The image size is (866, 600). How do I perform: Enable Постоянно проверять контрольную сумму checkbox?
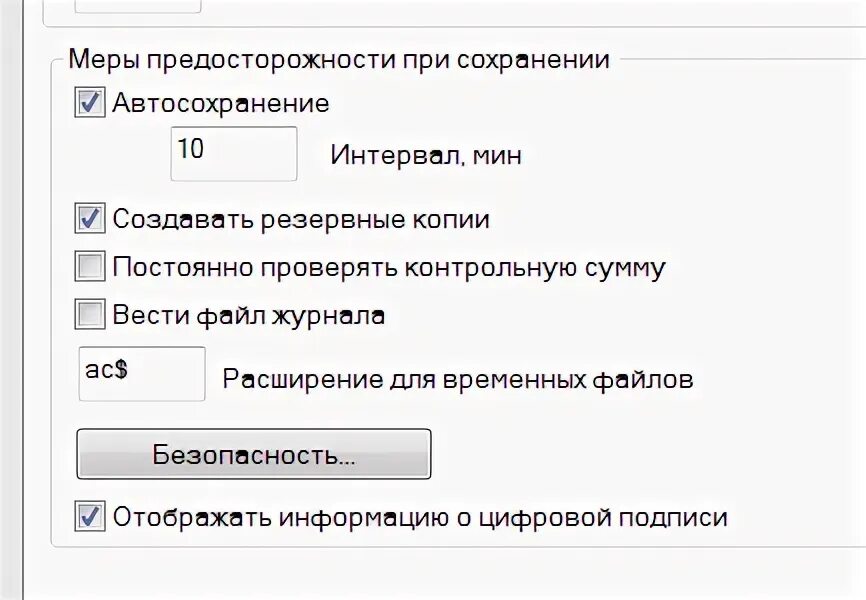[x=90, y=267]
